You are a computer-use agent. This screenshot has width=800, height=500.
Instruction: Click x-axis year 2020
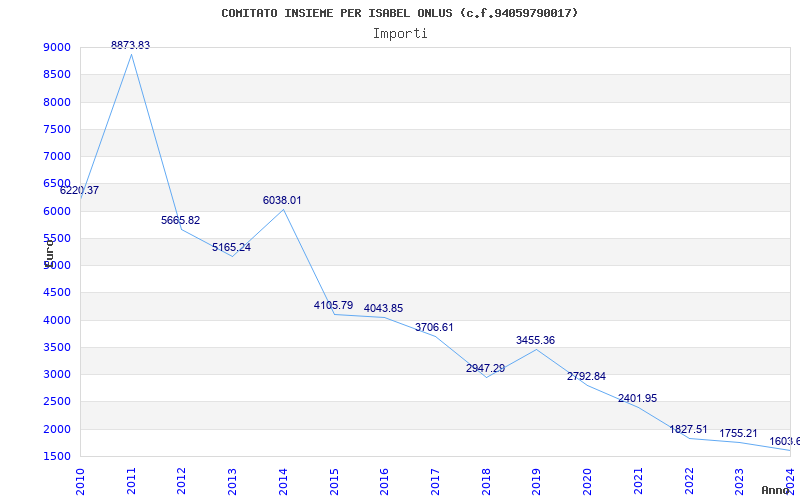[587, 481]
